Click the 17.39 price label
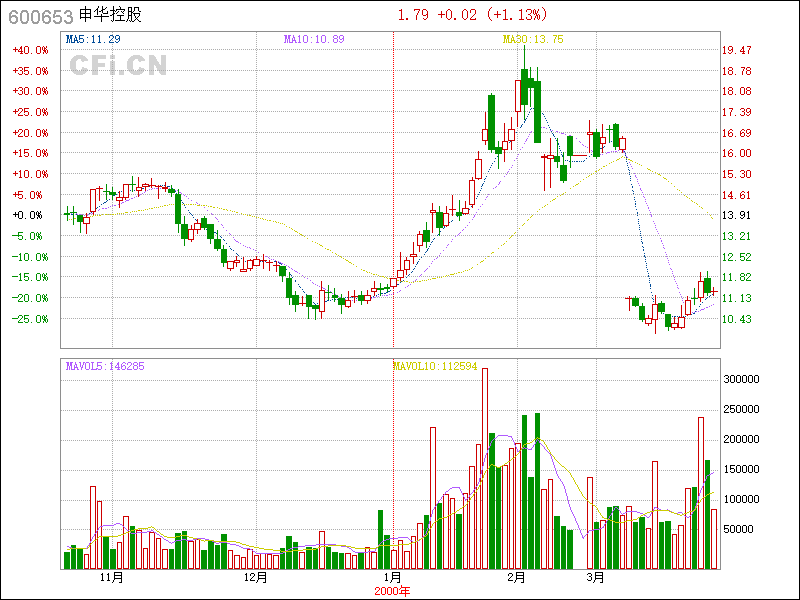This screenshot has width=800, height=600. (737, 112)
